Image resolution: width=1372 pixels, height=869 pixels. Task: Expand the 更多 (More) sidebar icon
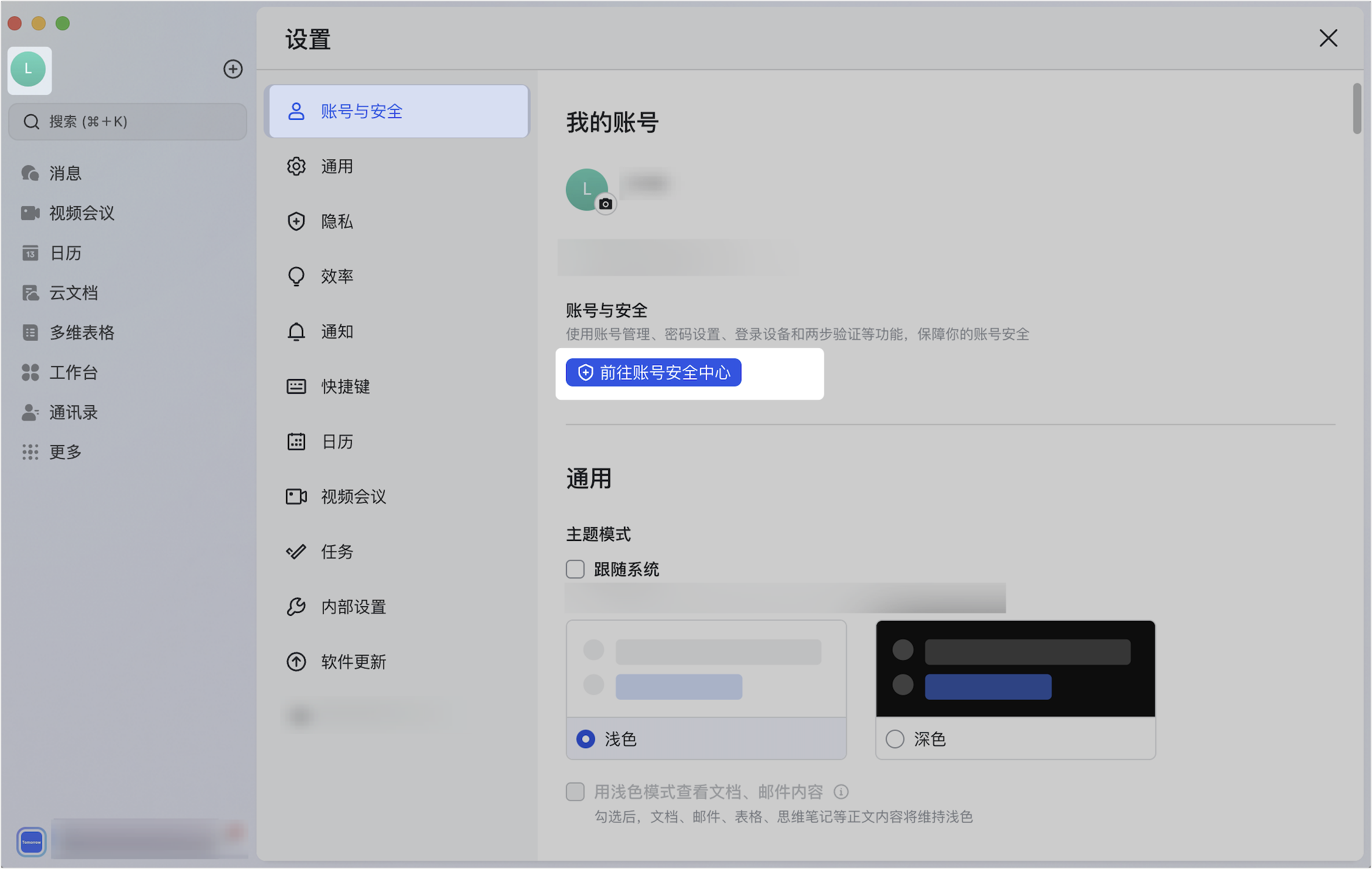click(30, 452)
